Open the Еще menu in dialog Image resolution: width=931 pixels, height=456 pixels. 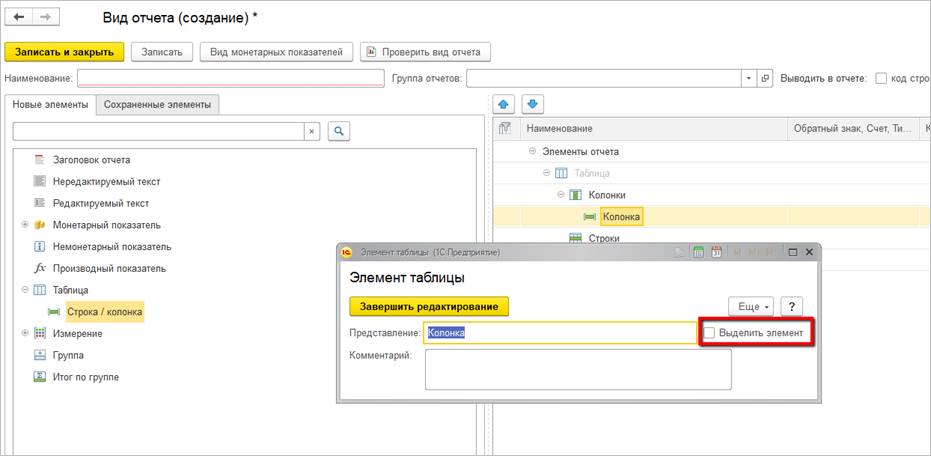751,307
